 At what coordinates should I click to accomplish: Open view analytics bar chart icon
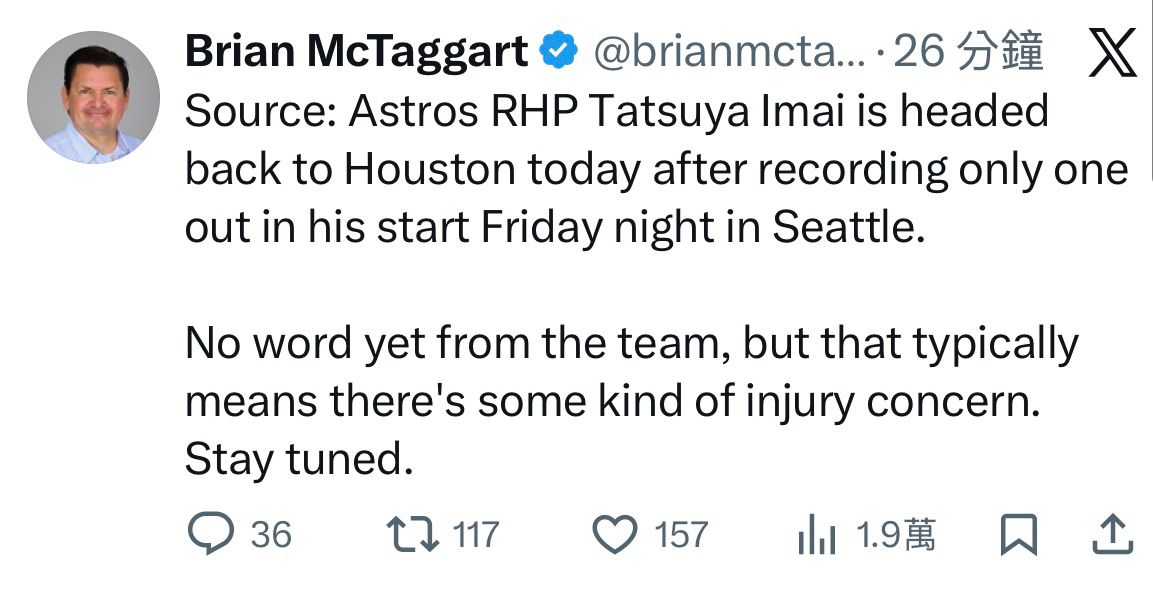(x=817, y=538)
